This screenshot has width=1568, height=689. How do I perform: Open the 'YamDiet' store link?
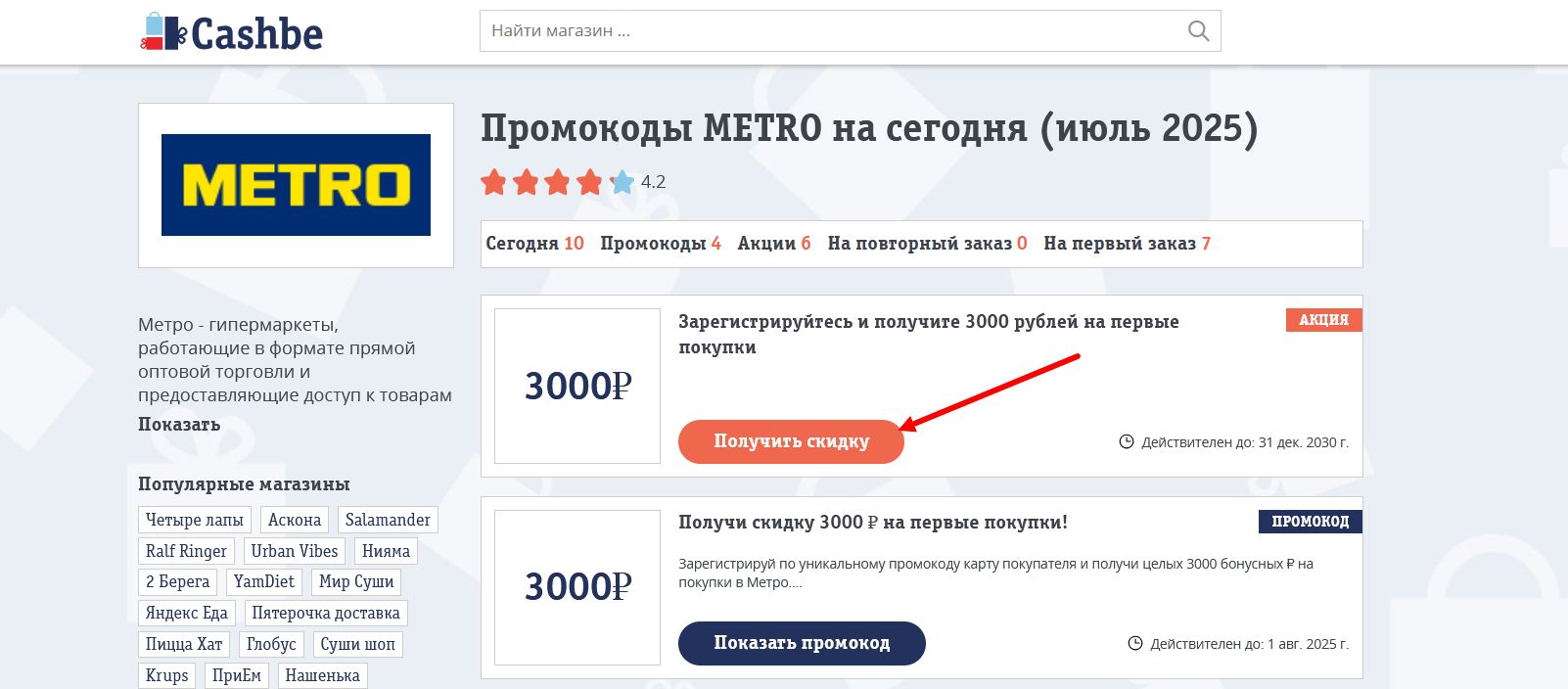264,581
